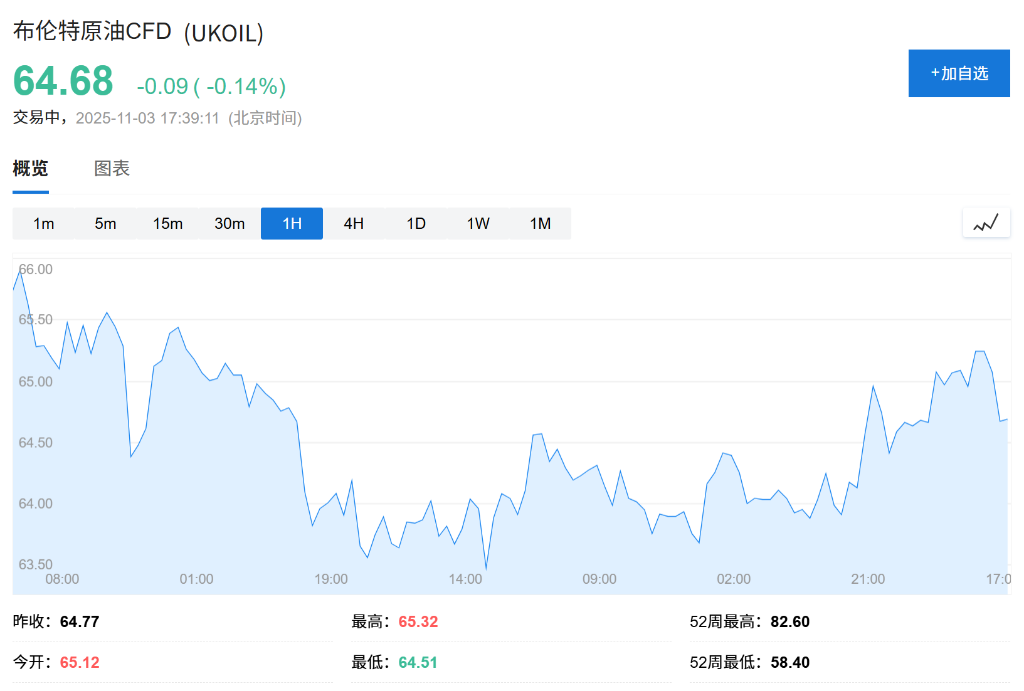The height and width of the screenshot is (691, 1024).
Task: Select the 5m timeframe
Action: tap(106, 224)
